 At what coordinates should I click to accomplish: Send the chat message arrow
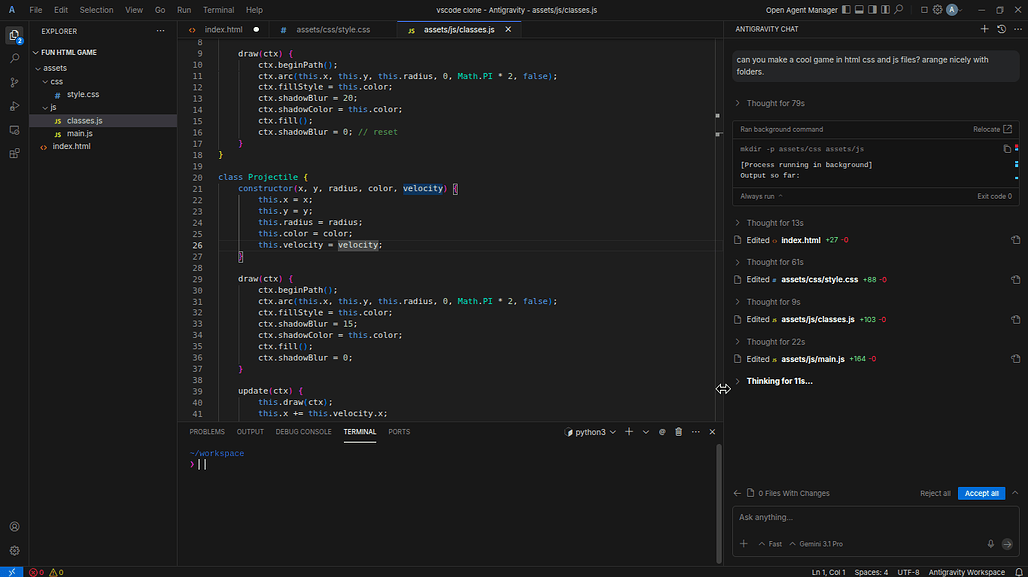1007,544
